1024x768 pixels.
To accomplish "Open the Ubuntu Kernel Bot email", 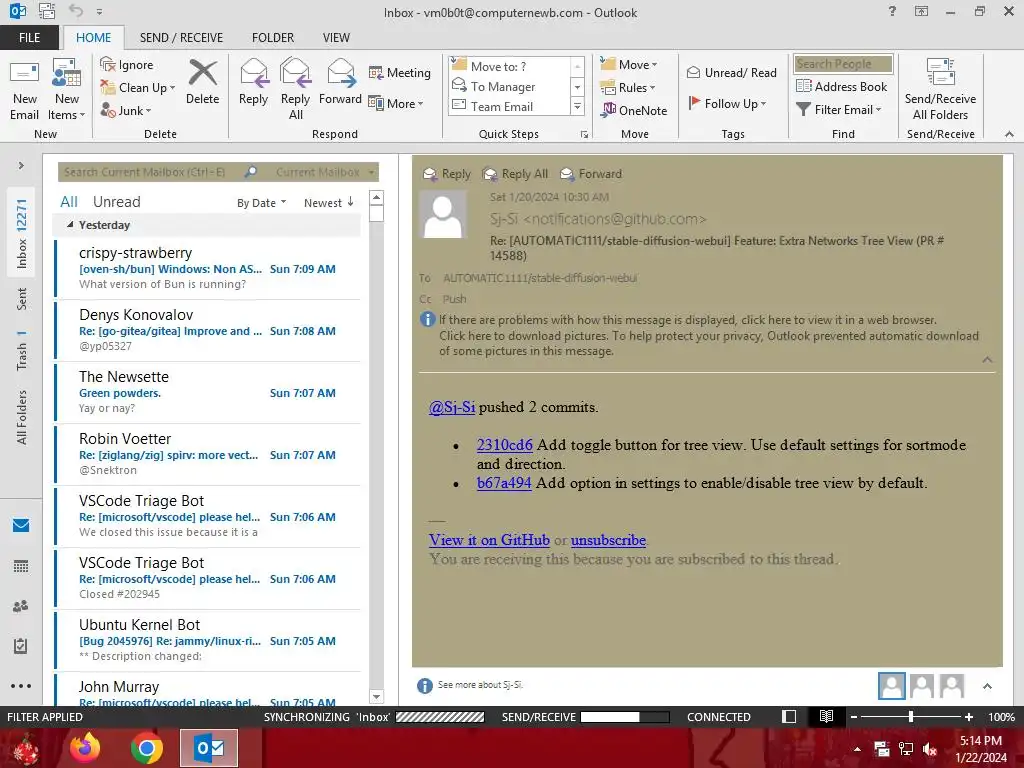I will [208, 641].
